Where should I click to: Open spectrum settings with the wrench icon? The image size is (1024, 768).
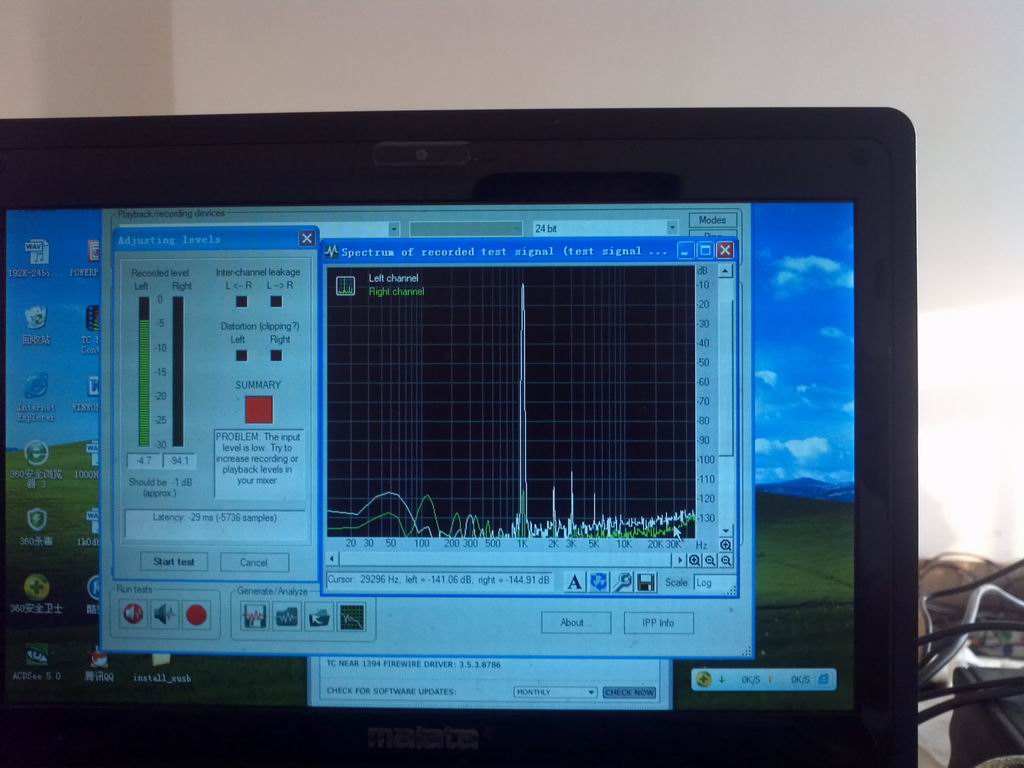tap(622, 582)
